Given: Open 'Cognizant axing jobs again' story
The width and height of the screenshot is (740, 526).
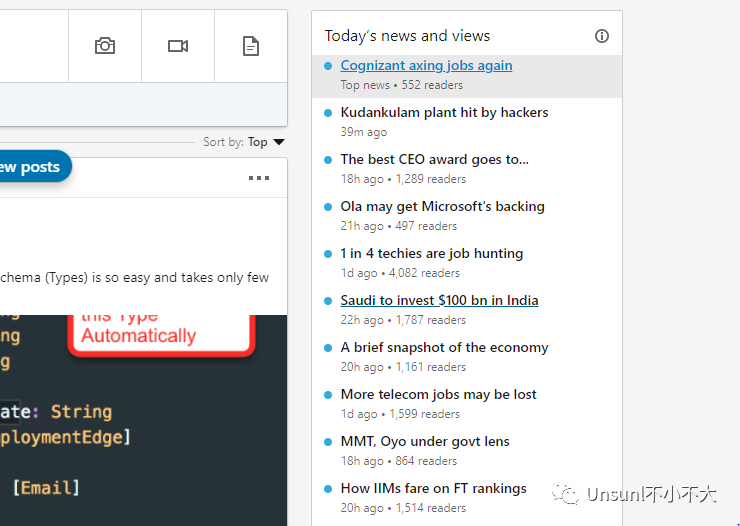Looking at the screenshot, I should pyautogui.click(x=426, y=65).
